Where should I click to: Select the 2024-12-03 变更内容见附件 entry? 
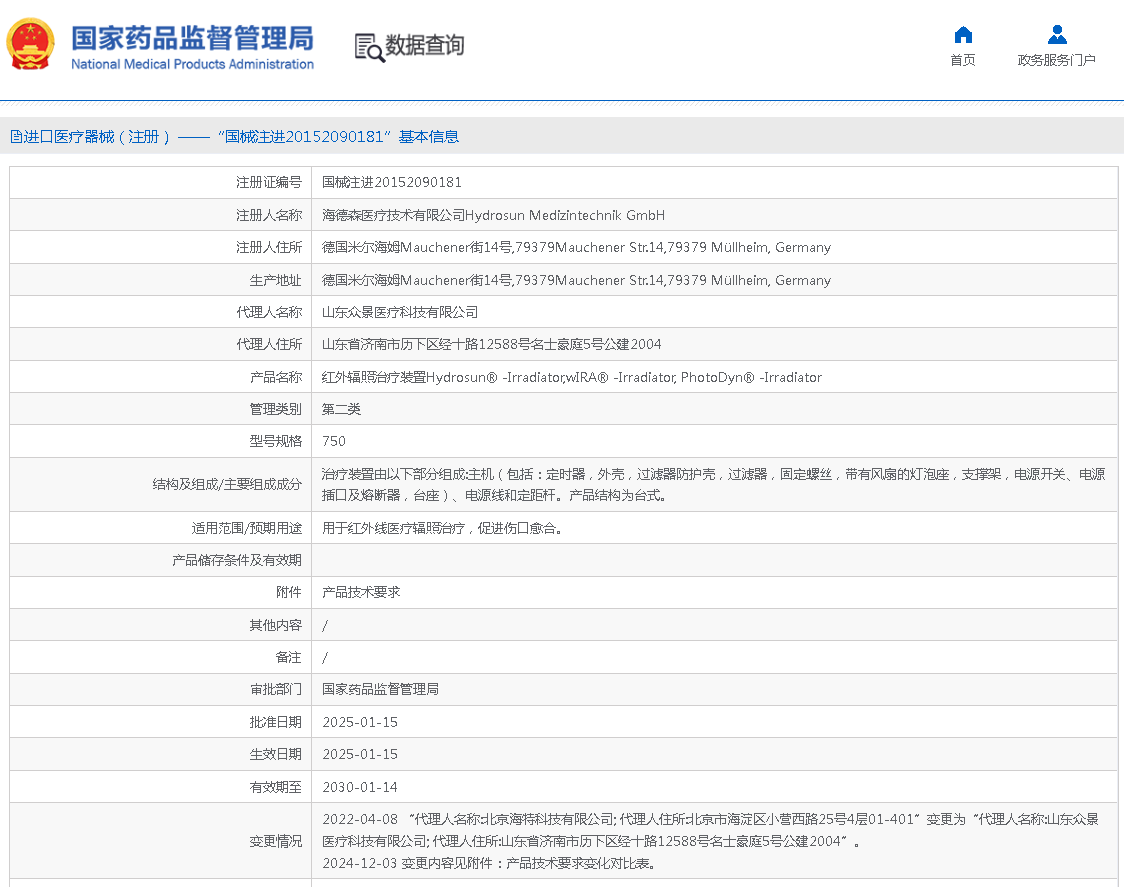pos(489,863)
